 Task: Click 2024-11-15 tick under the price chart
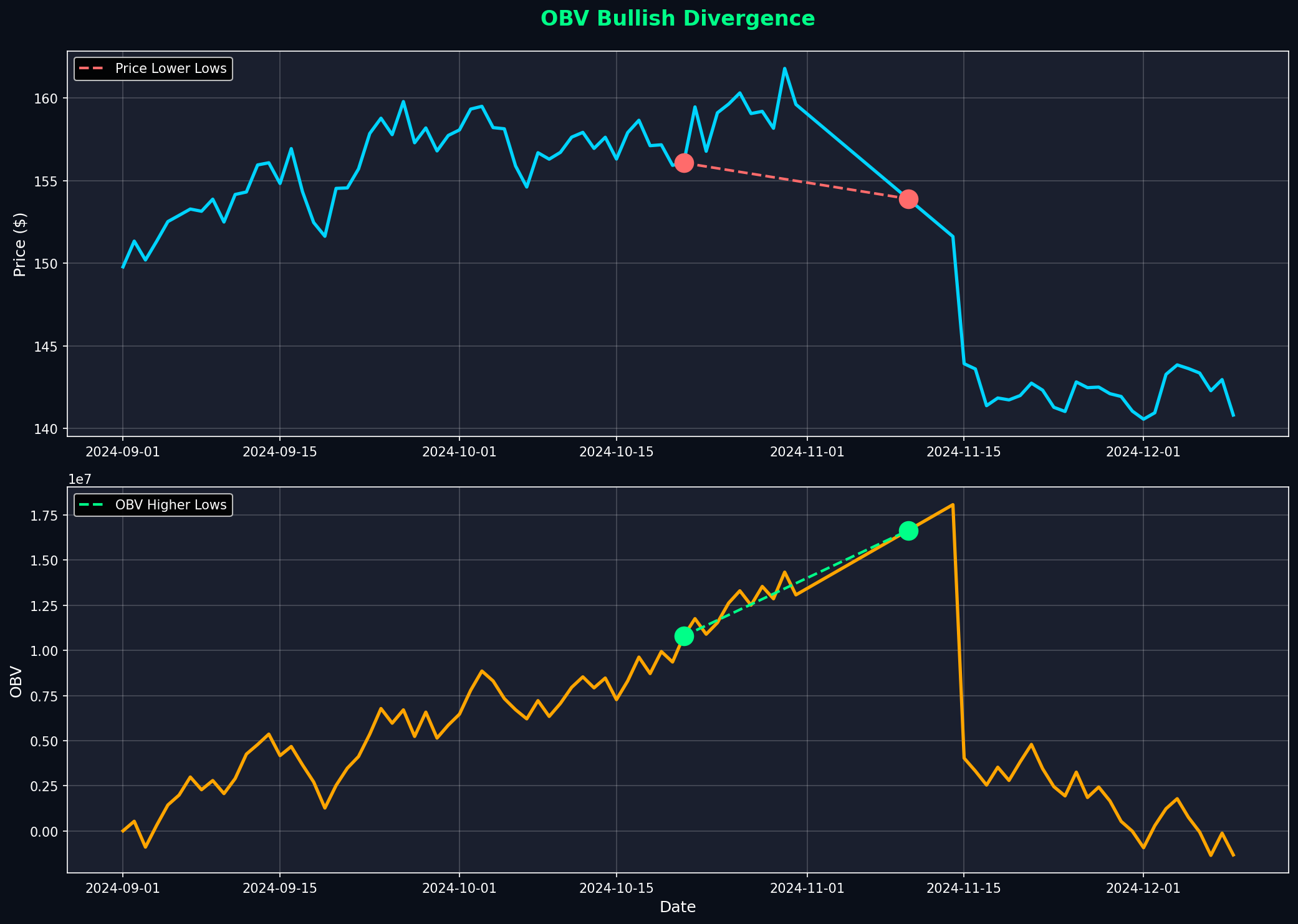(964, 452)
